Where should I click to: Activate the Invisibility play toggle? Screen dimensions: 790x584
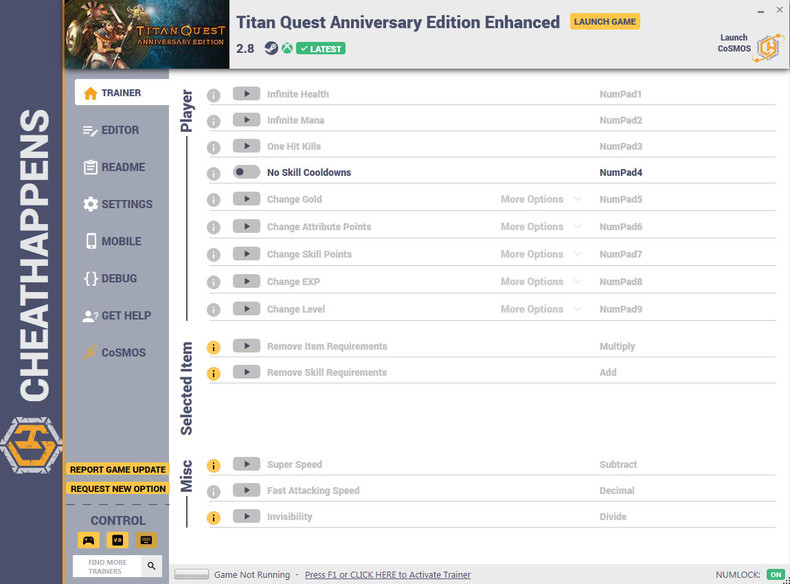pyautogui.click(x=246, y=516)
